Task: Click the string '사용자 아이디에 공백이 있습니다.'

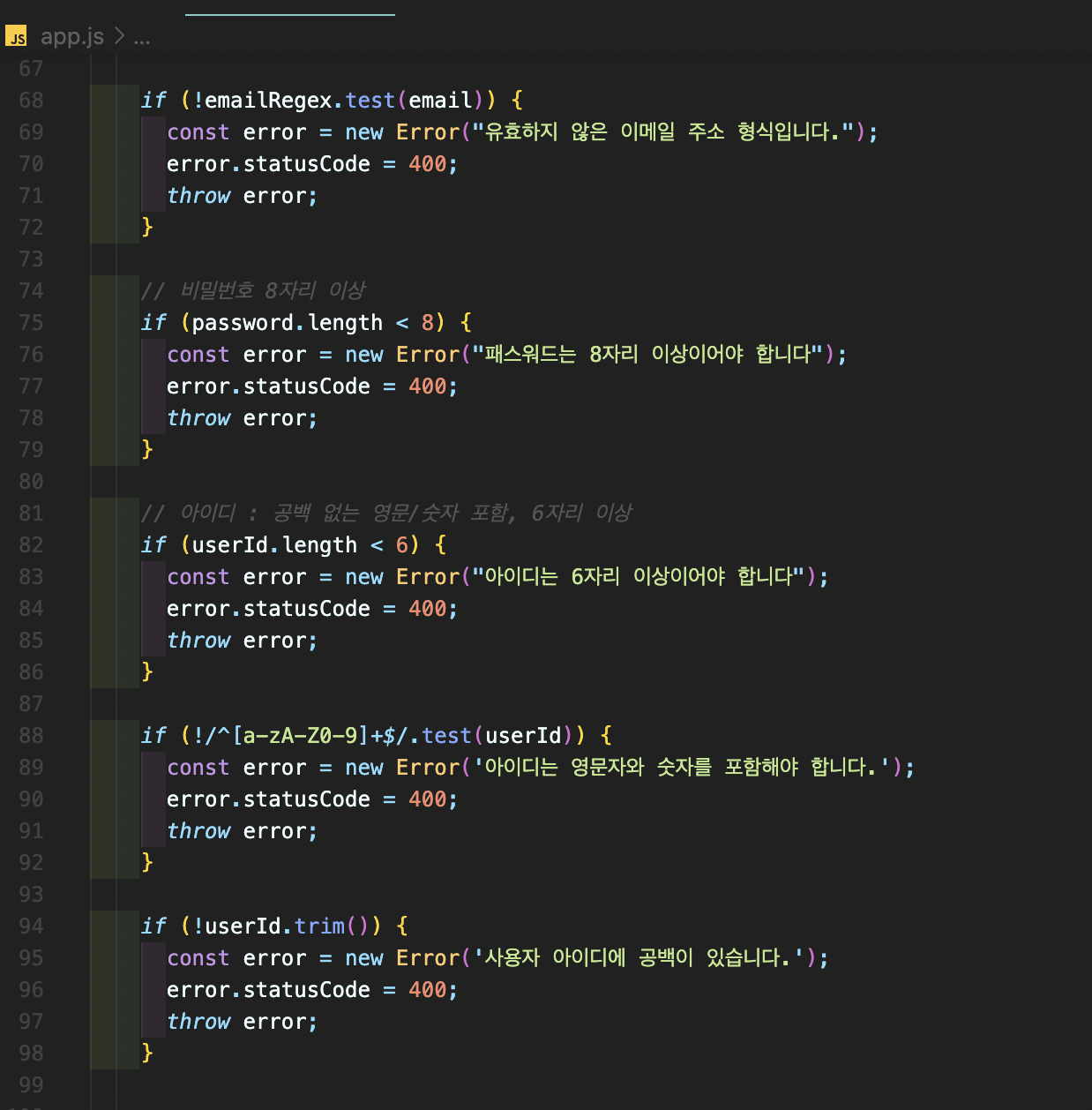Action: click(x=639, y=958)
